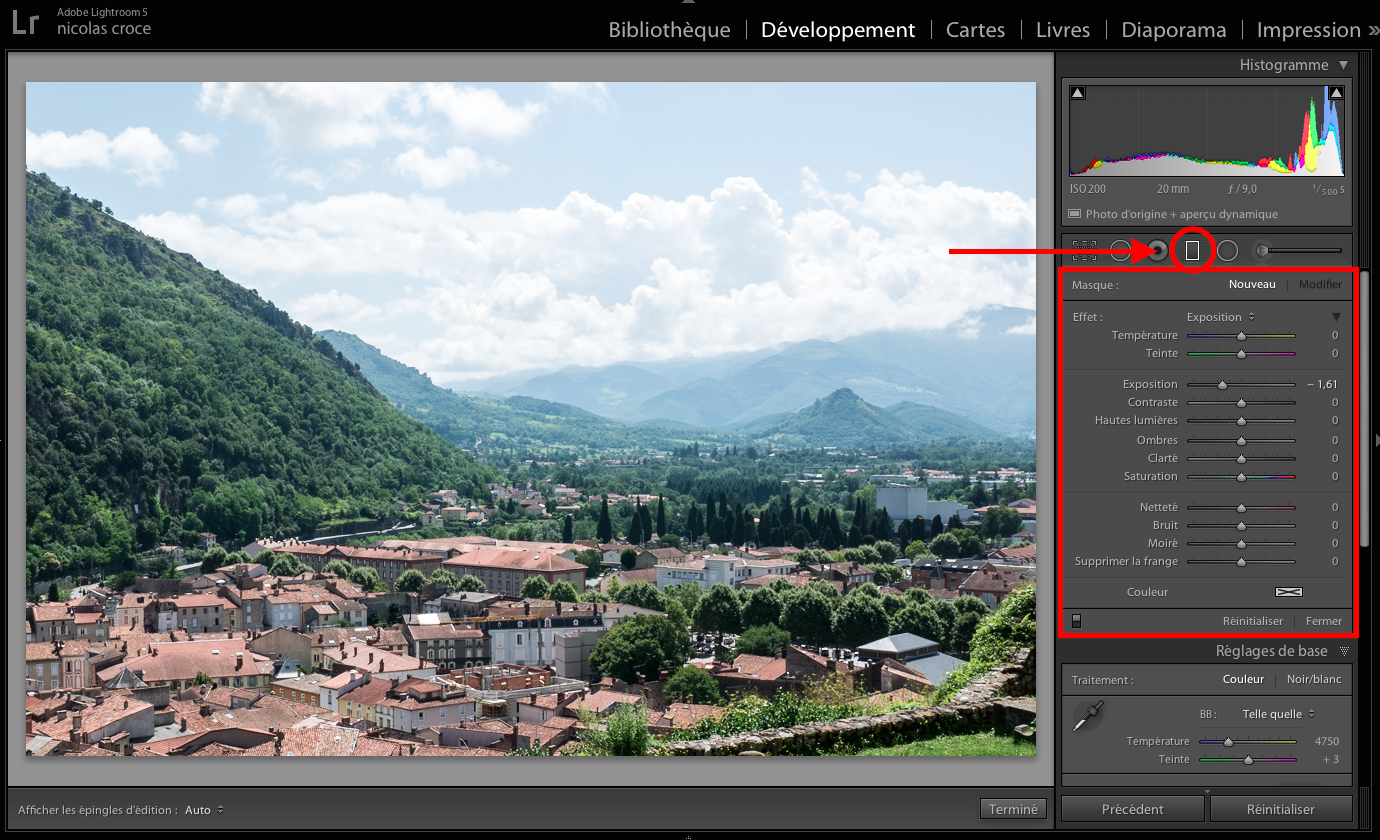The image size is (1380, 840).
Task: Click the Réinitialiser button in the mask panel
Action: [x=1253, y=620]
